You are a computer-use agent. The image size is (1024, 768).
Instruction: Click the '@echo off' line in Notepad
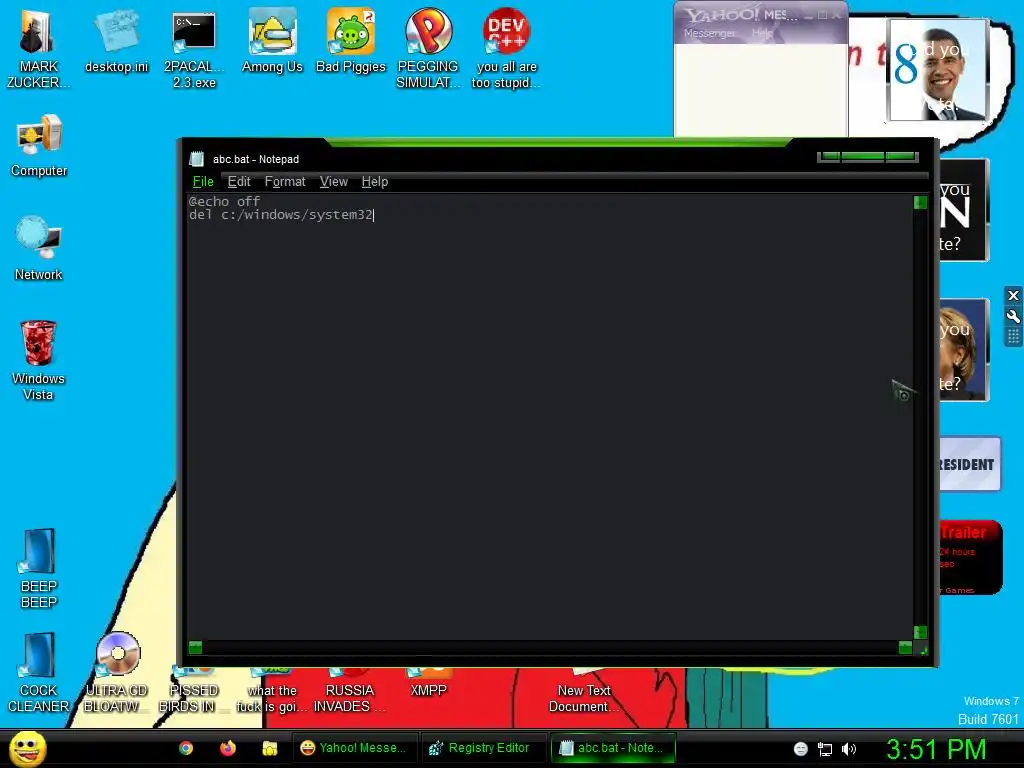[224, 201]
